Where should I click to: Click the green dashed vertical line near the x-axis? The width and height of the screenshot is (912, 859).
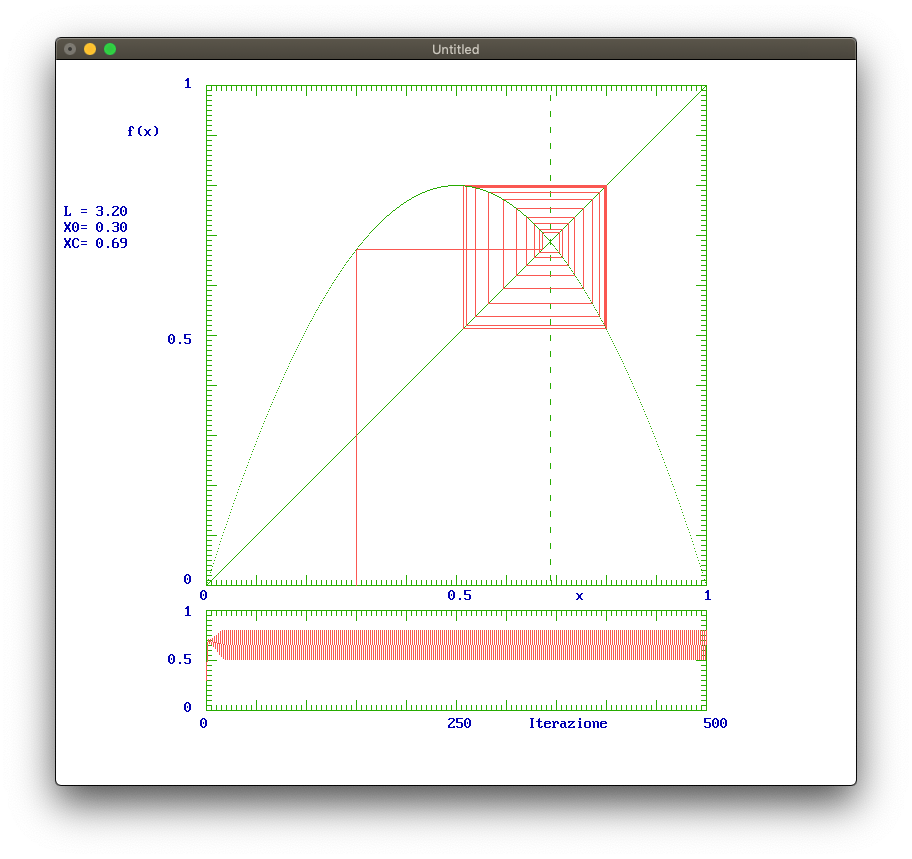[x=550, y=560]
